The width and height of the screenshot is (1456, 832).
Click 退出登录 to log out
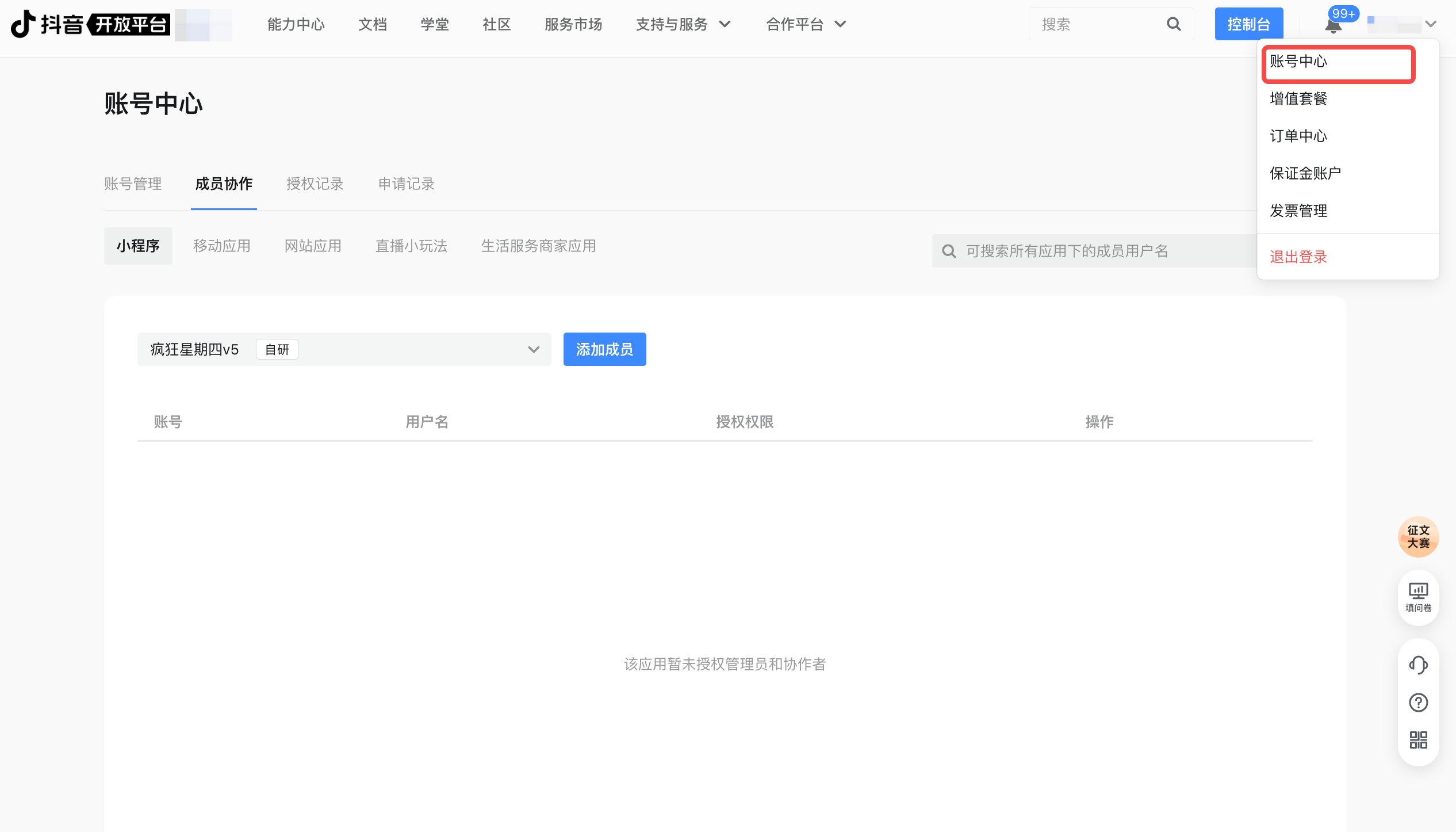point(1298,257)
